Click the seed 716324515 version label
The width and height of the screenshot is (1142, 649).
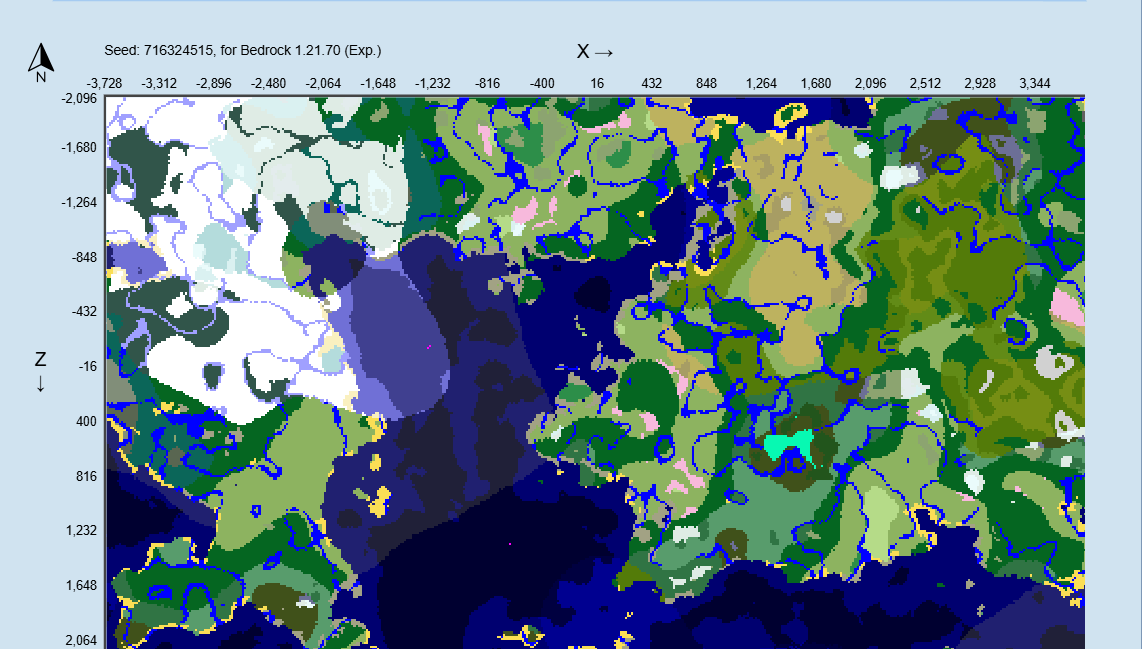click(x=243, y=50)
